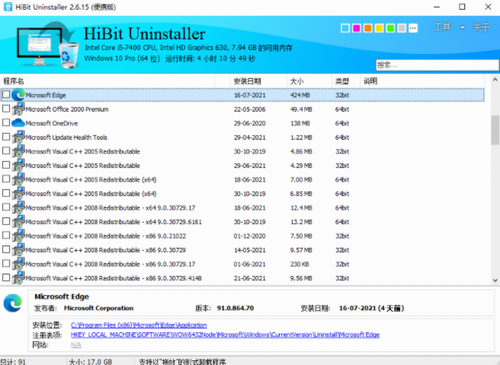Choose the light blue theme swatch
500x365 pixels.
click(345, 28)
